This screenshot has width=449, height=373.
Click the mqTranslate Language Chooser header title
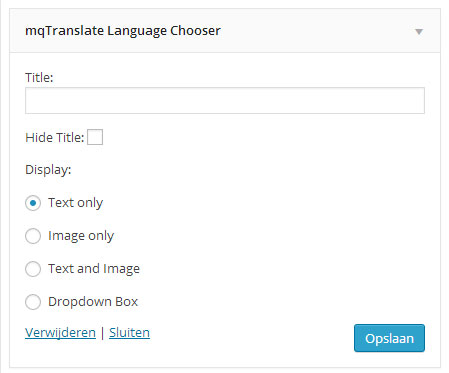[123, 31]
